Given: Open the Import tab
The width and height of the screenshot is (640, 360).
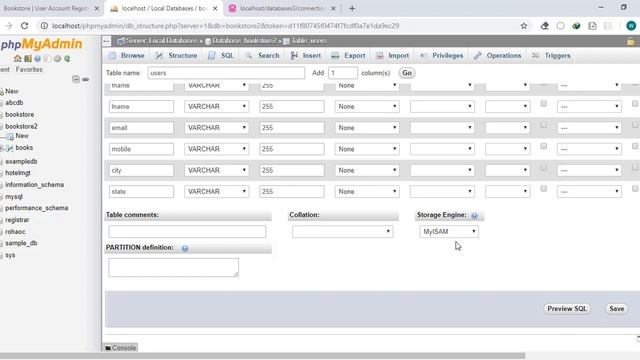Looking at the screenshot, I should point(392,56).
